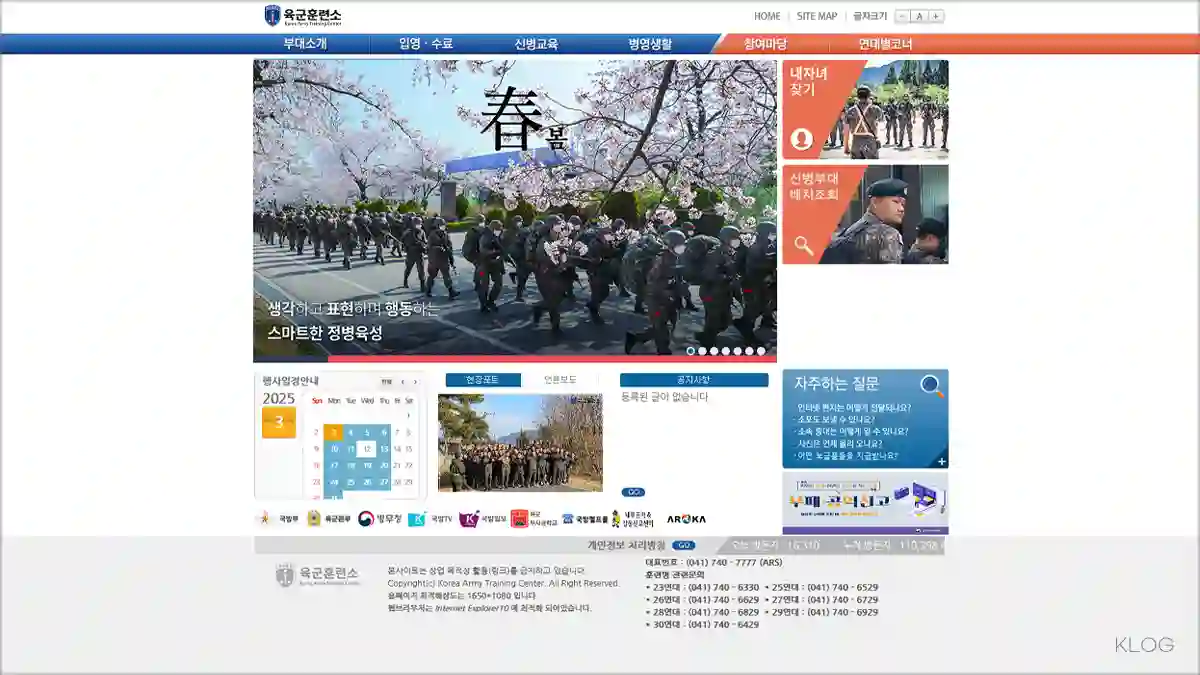Show the next month in the event calendar
Image resolution: width=1200 pixels, height=675 pixels.
(x=416, y=379)
